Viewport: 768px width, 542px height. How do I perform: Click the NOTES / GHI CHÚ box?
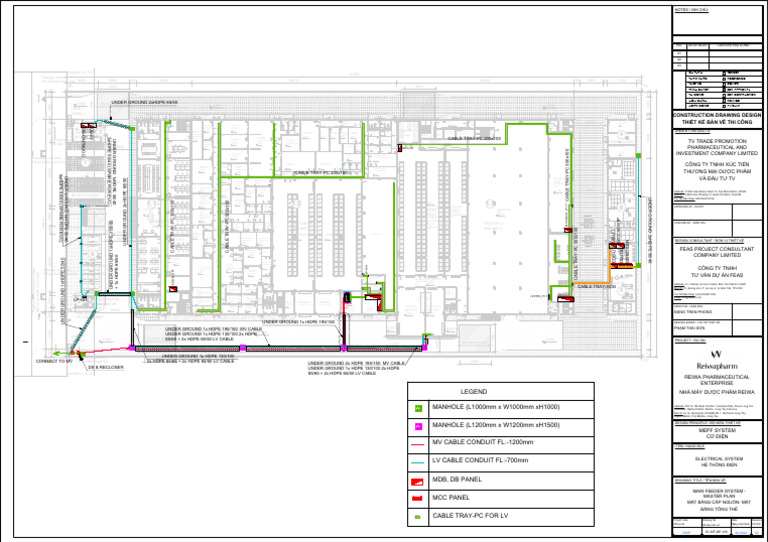tap(717, 21)
